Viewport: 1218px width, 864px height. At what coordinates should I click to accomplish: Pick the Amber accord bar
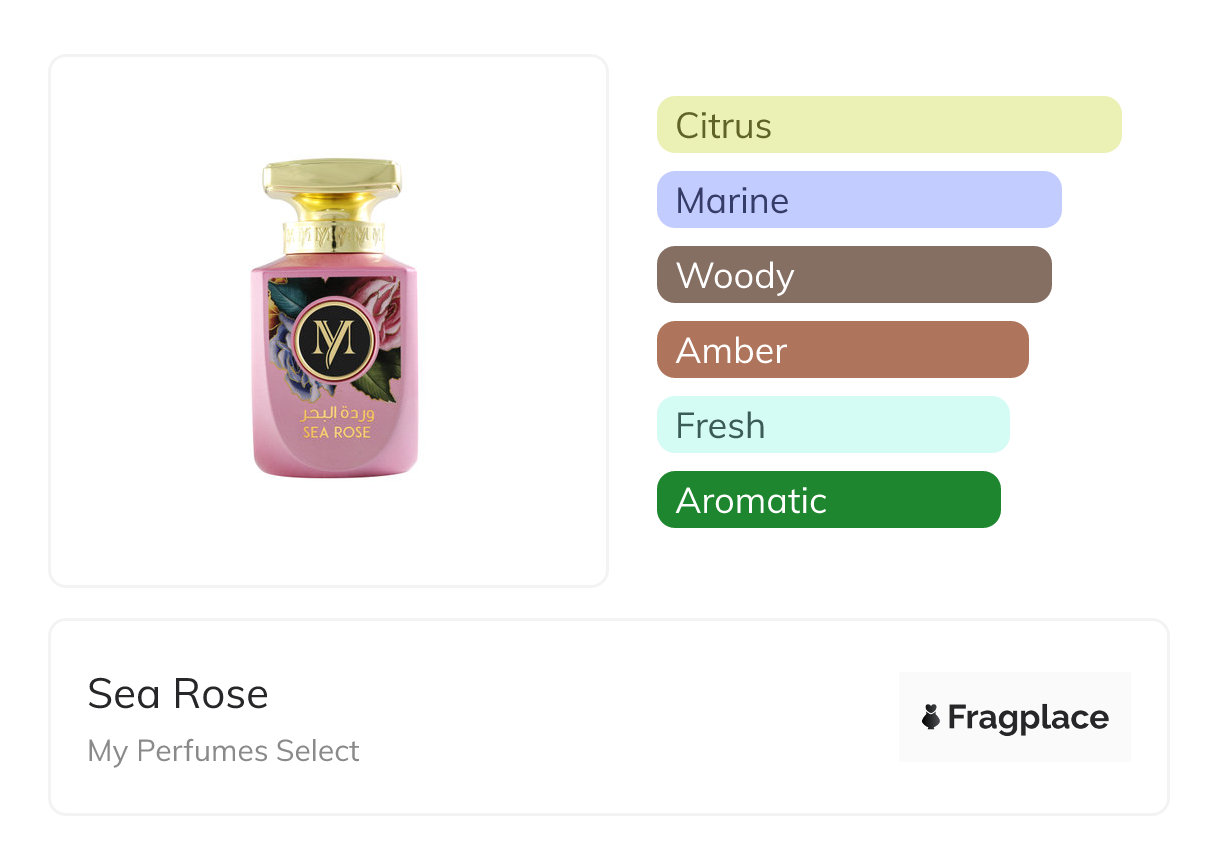tap(842, 350)
